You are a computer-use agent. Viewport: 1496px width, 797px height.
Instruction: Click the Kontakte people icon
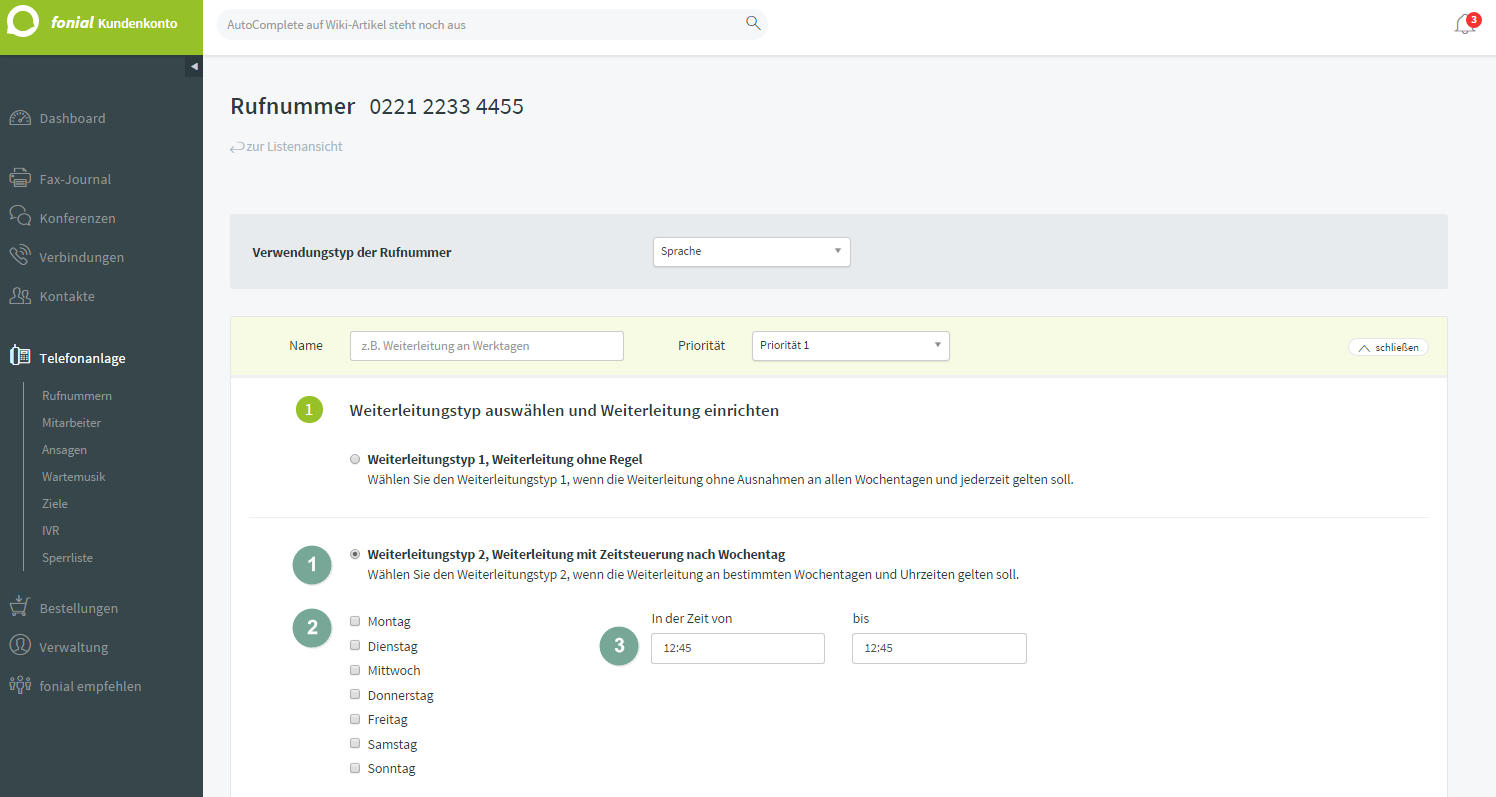pyautogui.click(x=20, y=296)
